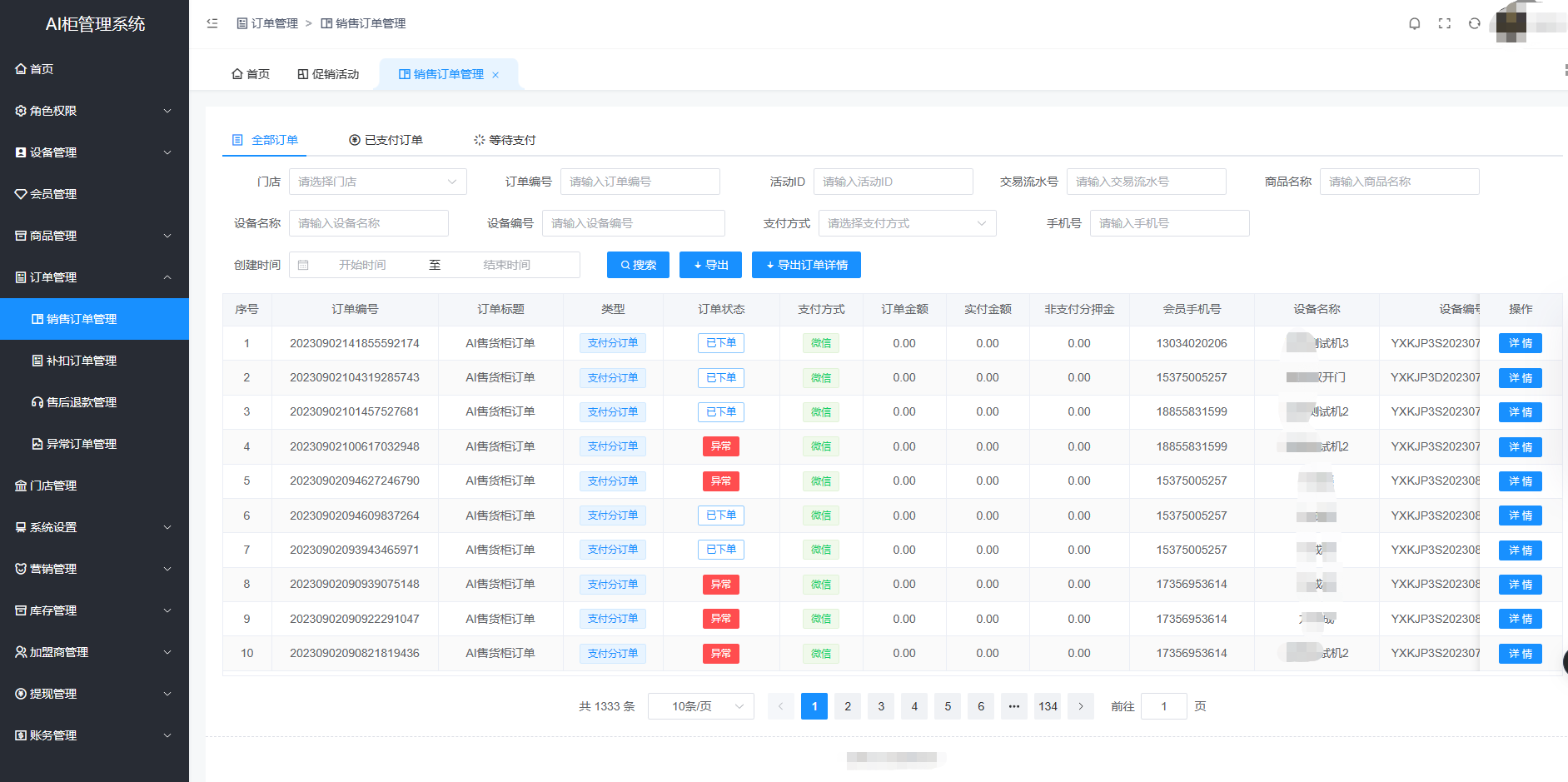Open 详情 for order 20230902141855592174
1568x782 pixels.
click(1521, 343)
